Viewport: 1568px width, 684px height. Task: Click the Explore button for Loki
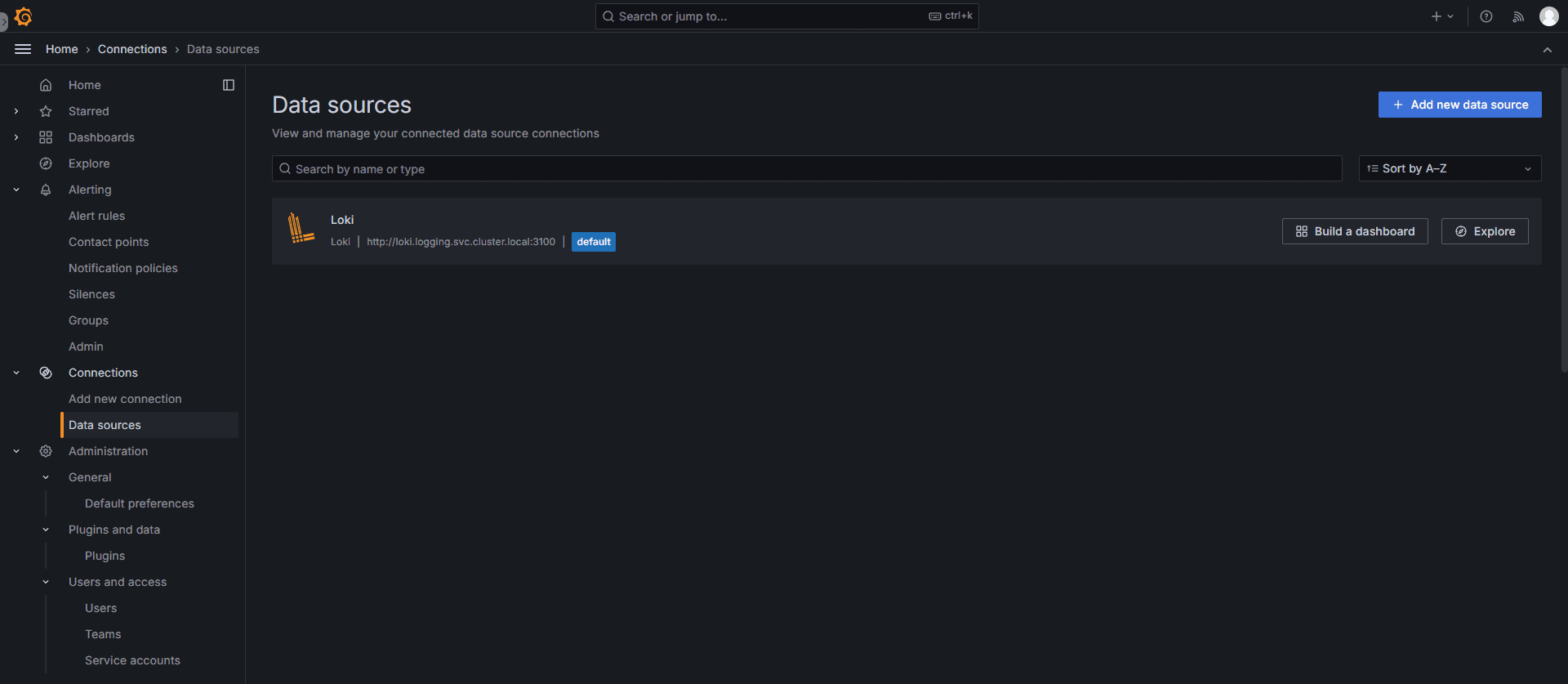tap(1485, 231)
